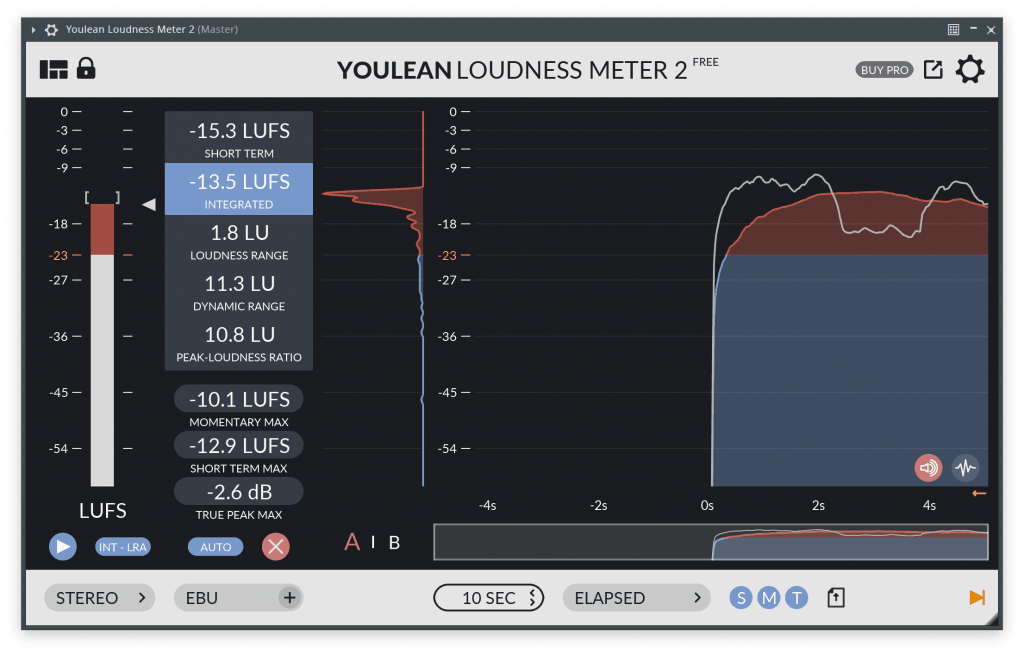
Task: Open the STEREO channel mode dropdown
Action: [99, 598]
